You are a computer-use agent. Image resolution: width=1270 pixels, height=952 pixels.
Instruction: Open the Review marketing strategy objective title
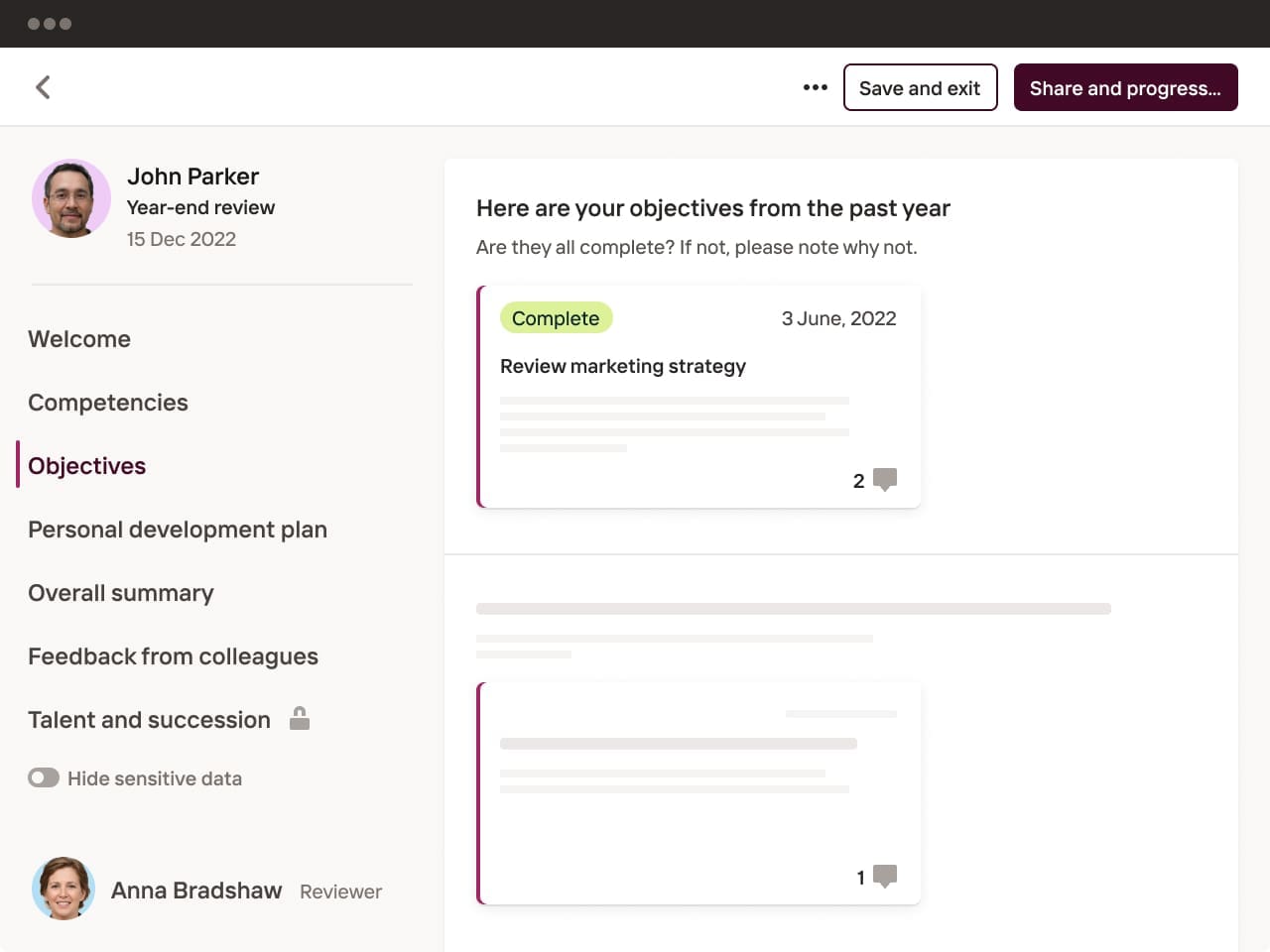pyautogui.click(x=623, y=366)
